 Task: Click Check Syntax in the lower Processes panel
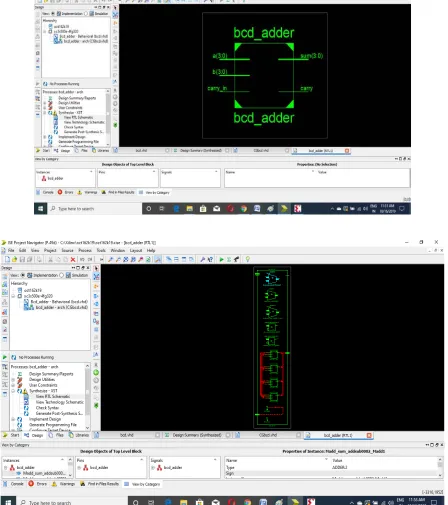point(47,408)
